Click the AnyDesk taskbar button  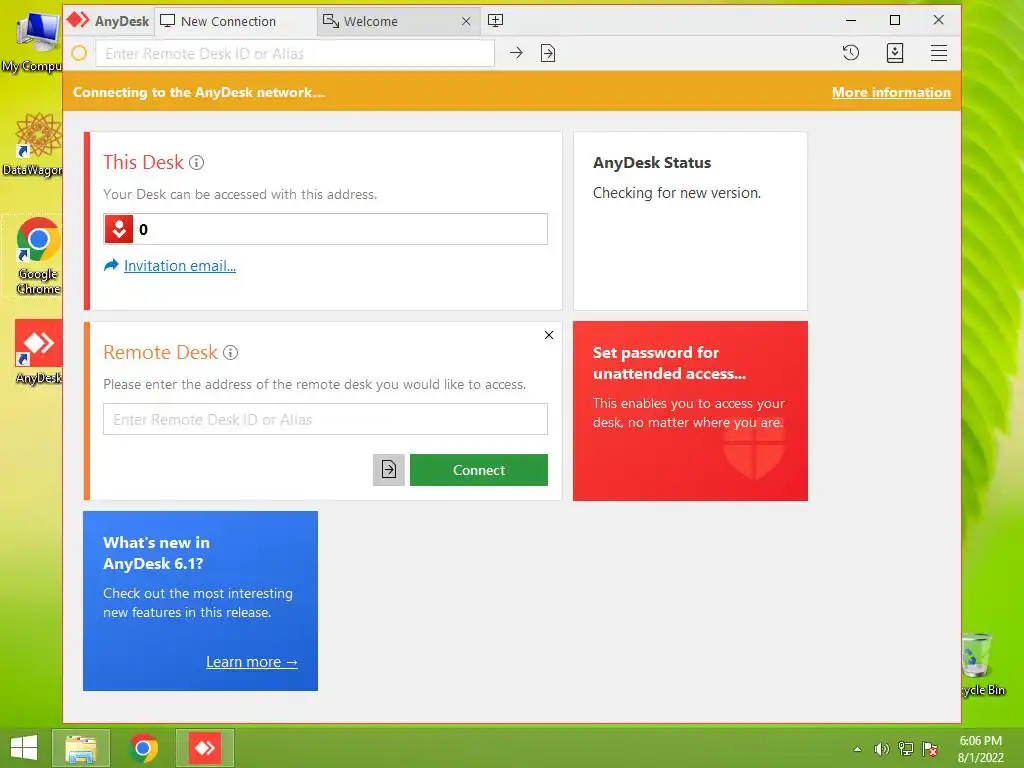coord(205,748)
